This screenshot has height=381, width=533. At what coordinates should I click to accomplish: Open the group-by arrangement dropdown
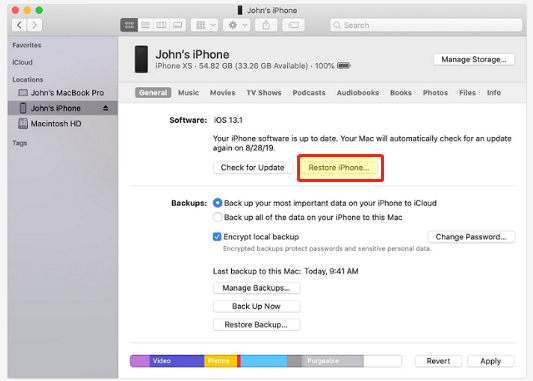coord(204,25)
